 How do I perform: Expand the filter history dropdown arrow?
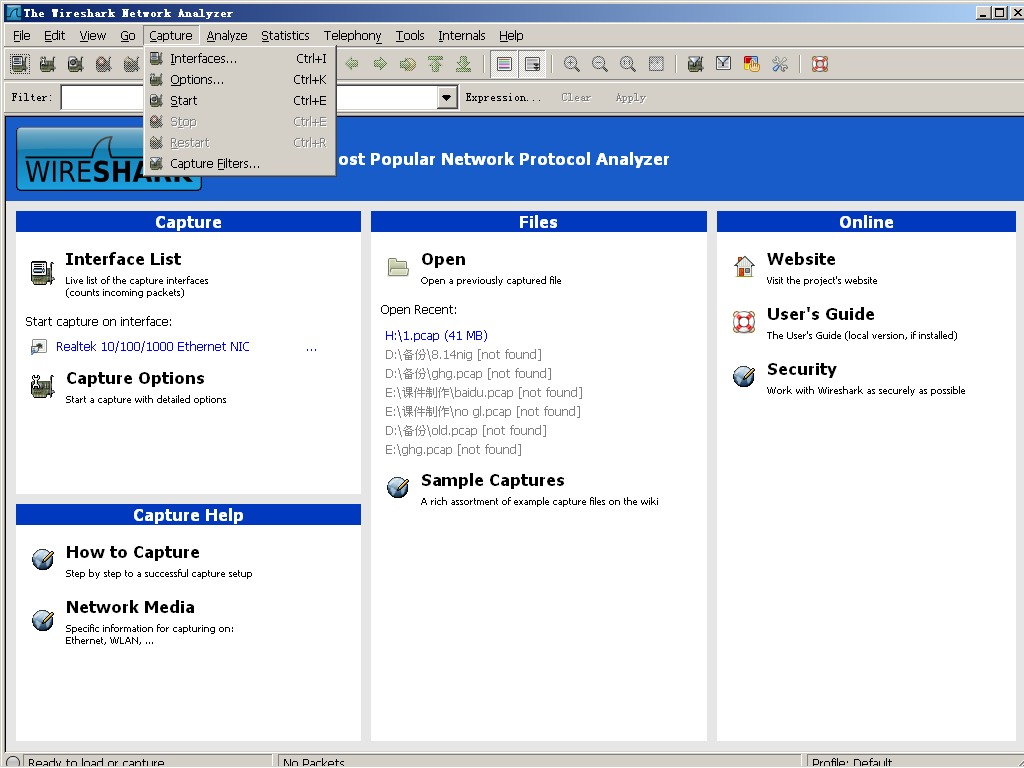pos(447,98)
